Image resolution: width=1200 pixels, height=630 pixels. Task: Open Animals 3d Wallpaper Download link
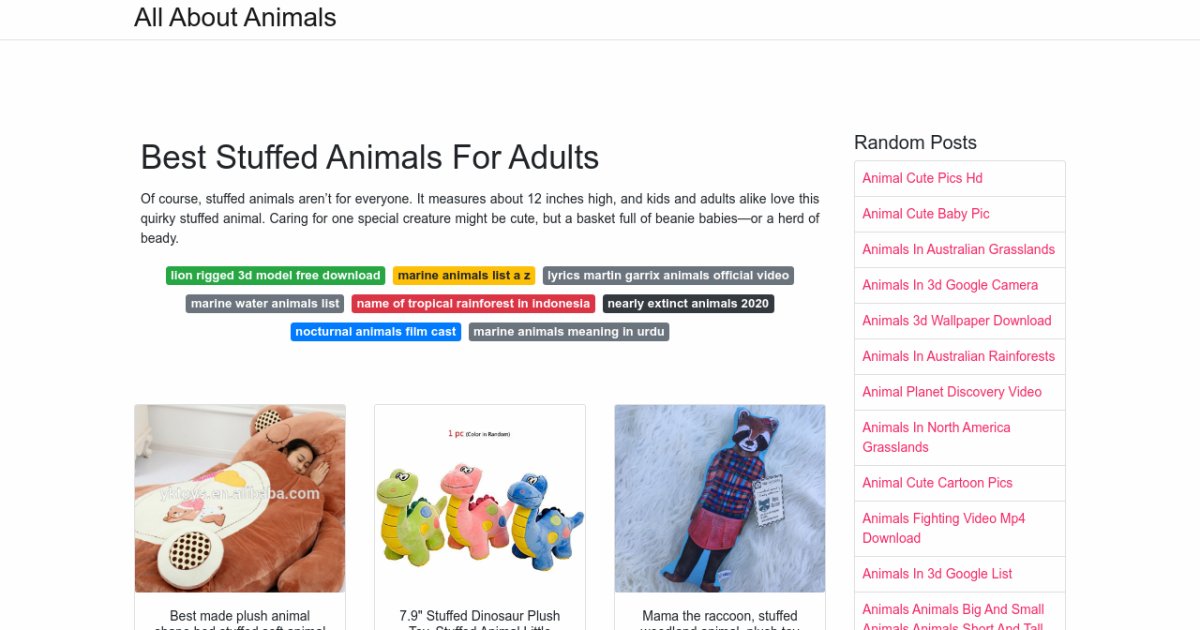957,321
